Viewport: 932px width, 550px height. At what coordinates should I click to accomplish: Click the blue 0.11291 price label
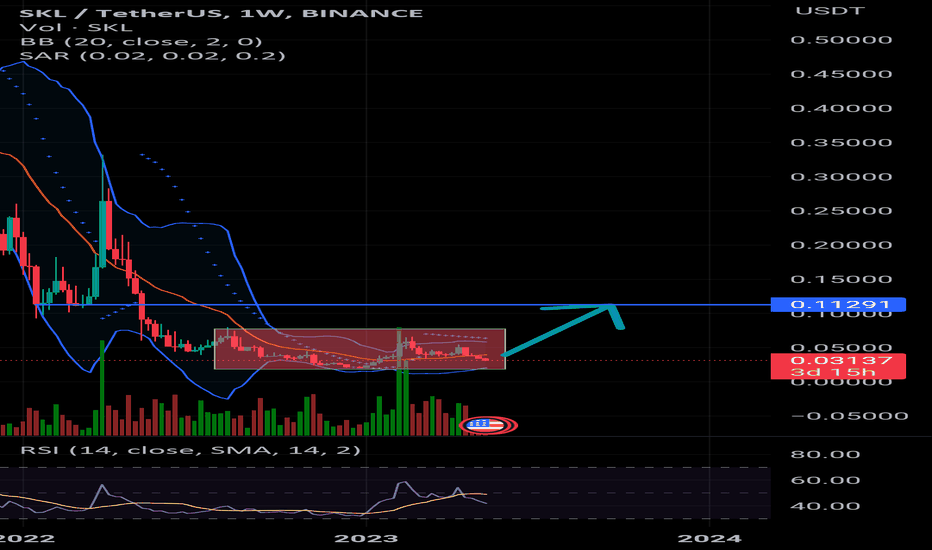tap(838, 304)
